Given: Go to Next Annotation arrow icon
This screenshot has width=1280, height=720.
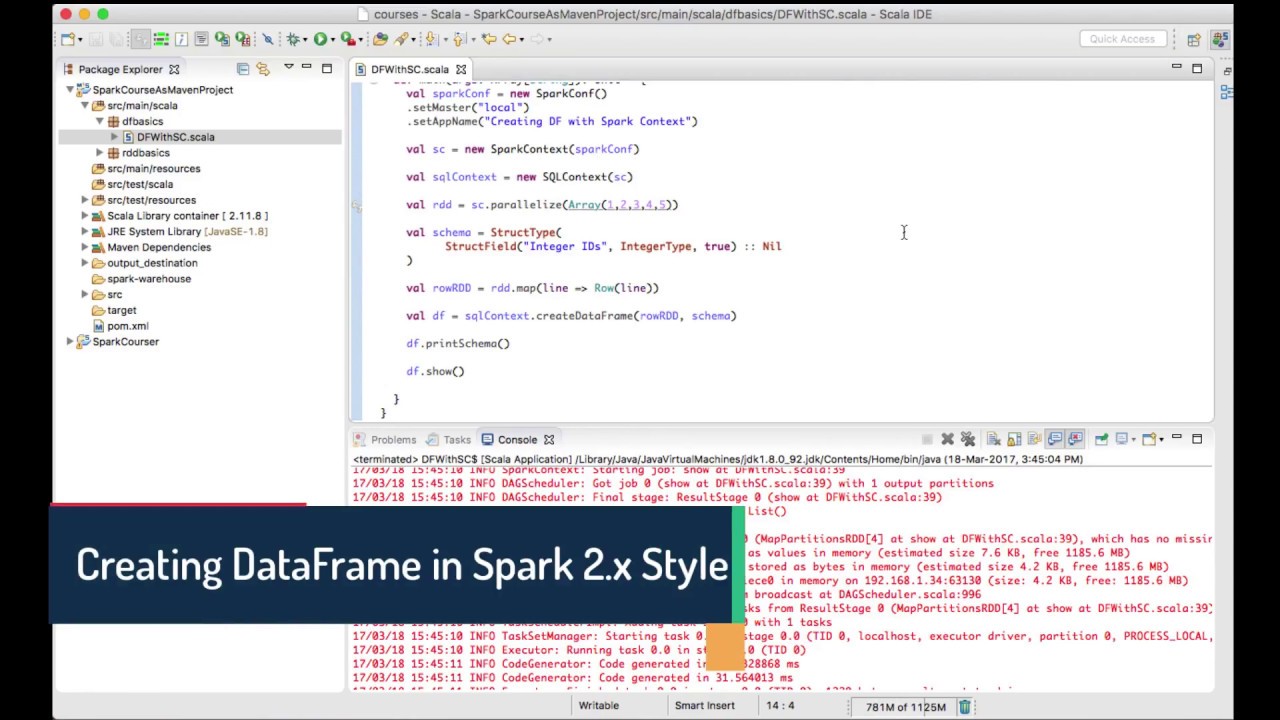Looking at the screenshot, I should tap(431, 39).
